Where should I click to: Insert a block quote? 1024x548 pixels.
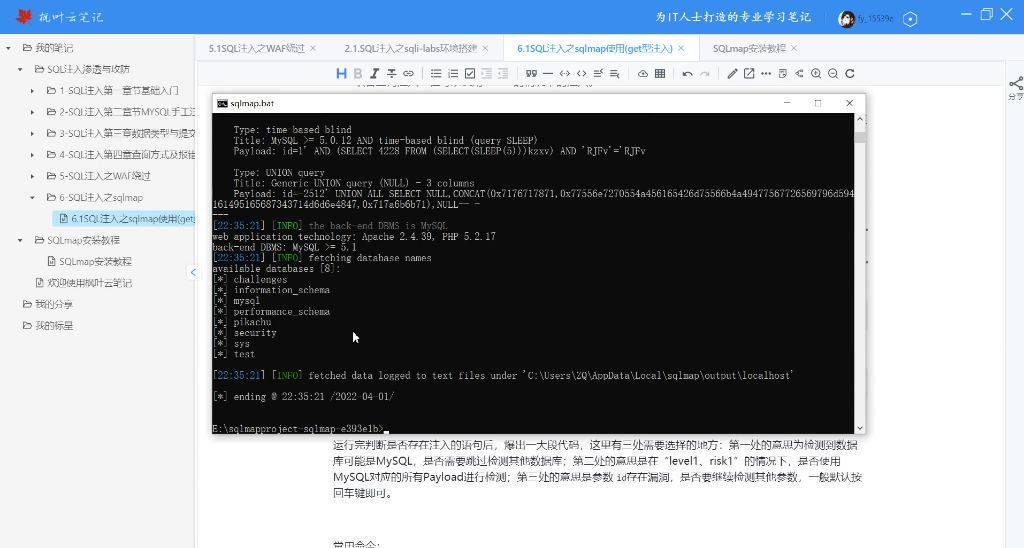[x=531, y=74]
